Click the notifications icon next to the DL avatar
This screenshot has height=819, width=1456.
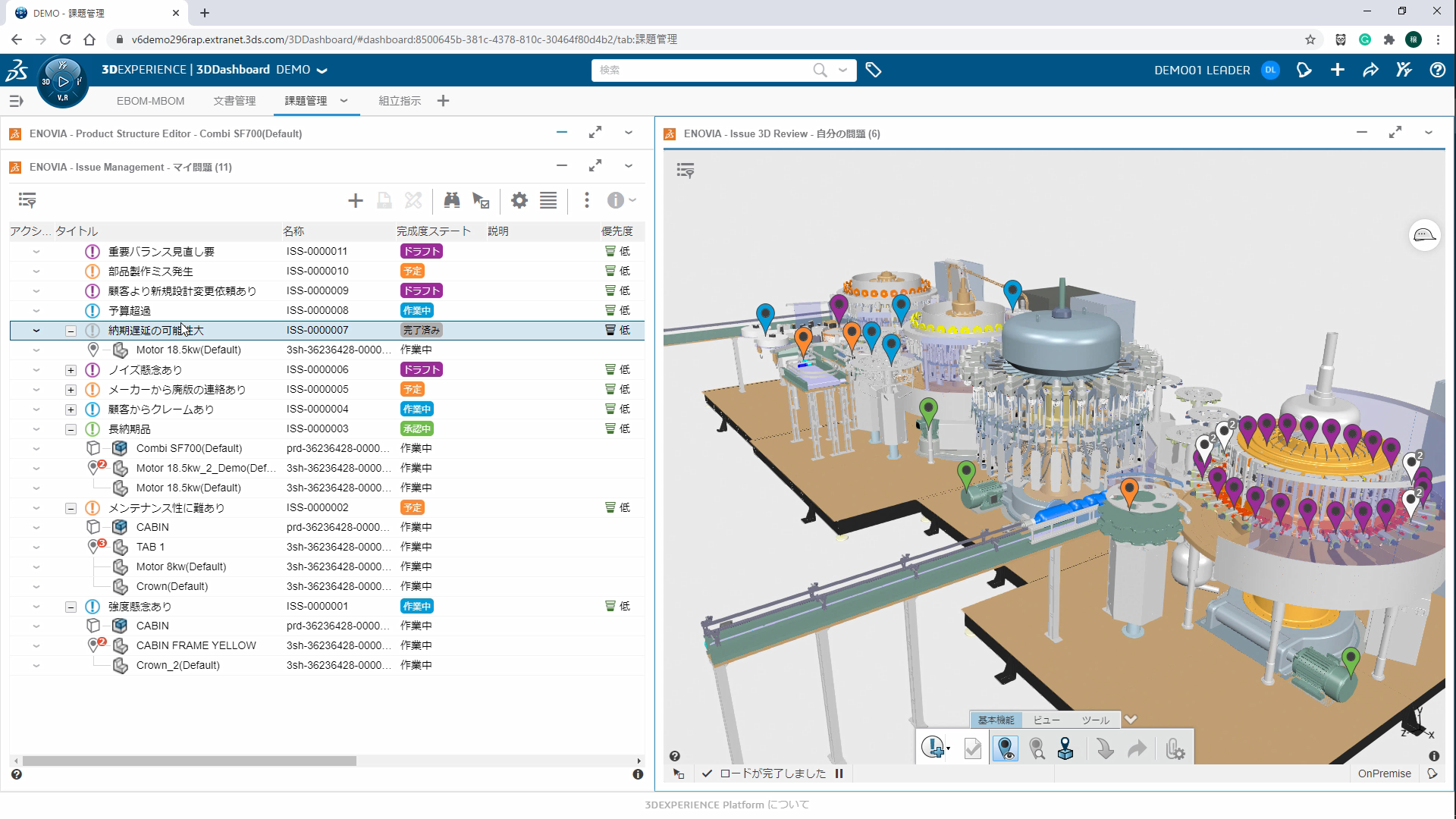[1304, 70]
